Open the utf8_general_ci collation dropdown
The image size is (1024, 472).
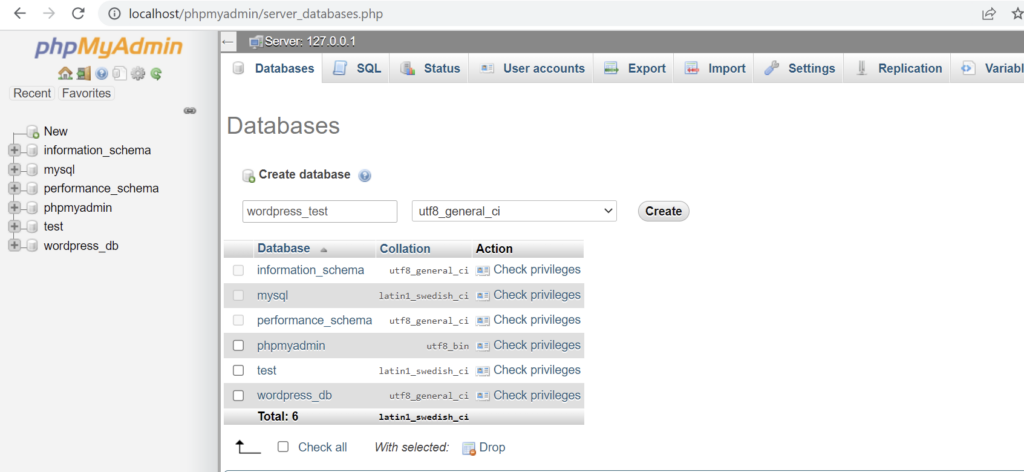point(514,211)
